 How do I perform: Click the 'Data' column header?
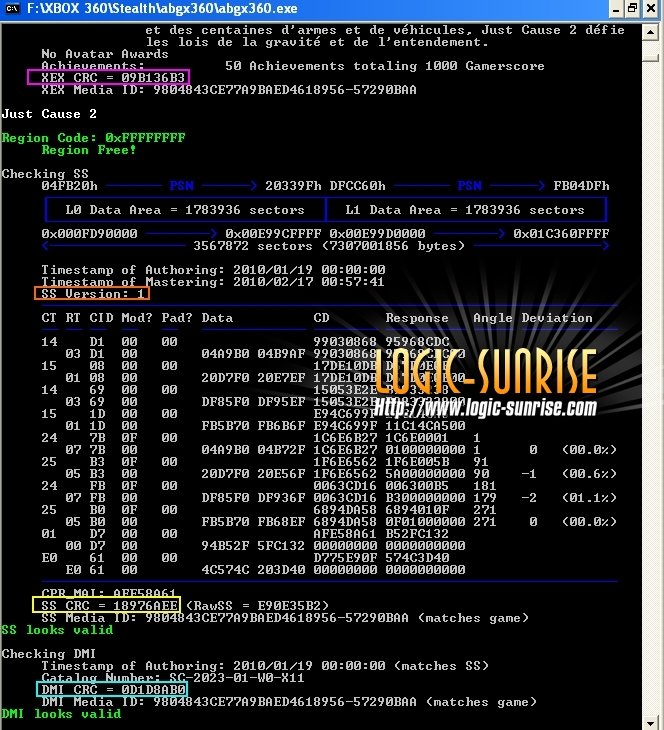pyautogui.click(x=217, y=318)
